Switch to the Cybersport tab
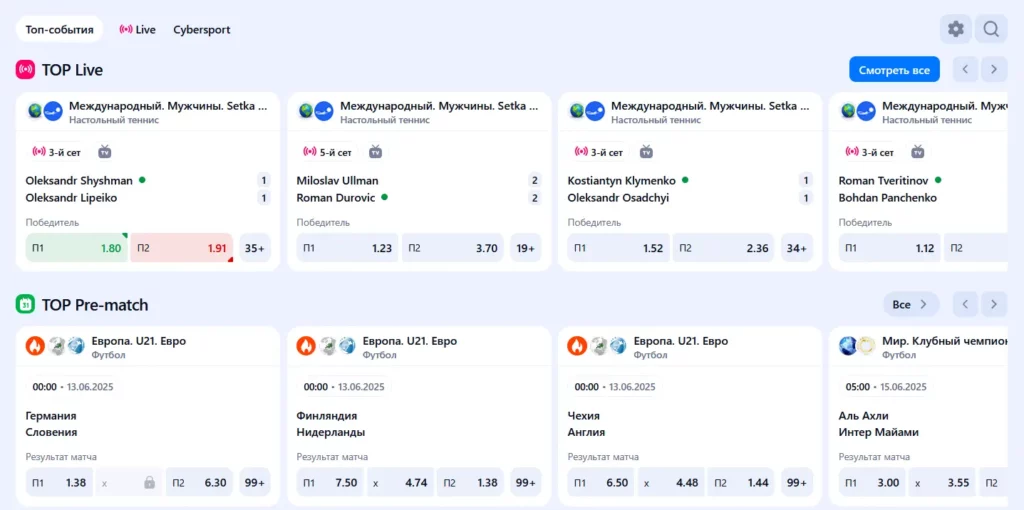 pyautogui.click(x=201, y=30)
